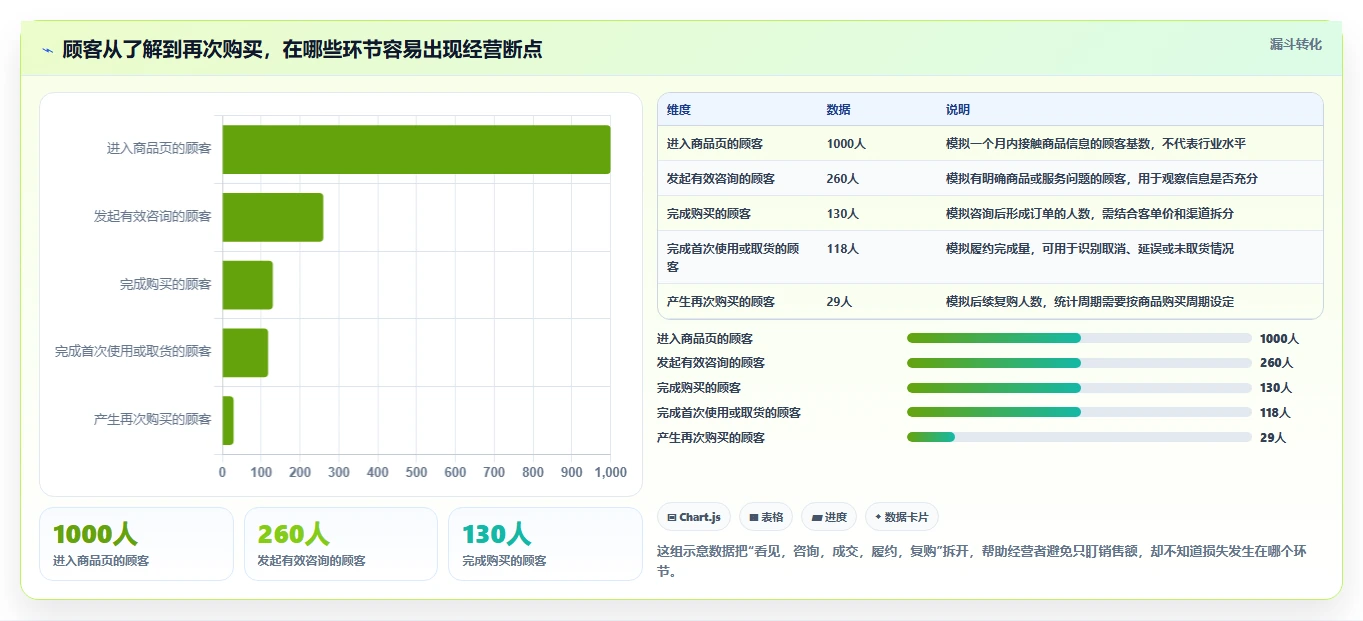Click the 118人 progress bar
Viewport: 1363px width, 621px height.
tap(1079, 412)
